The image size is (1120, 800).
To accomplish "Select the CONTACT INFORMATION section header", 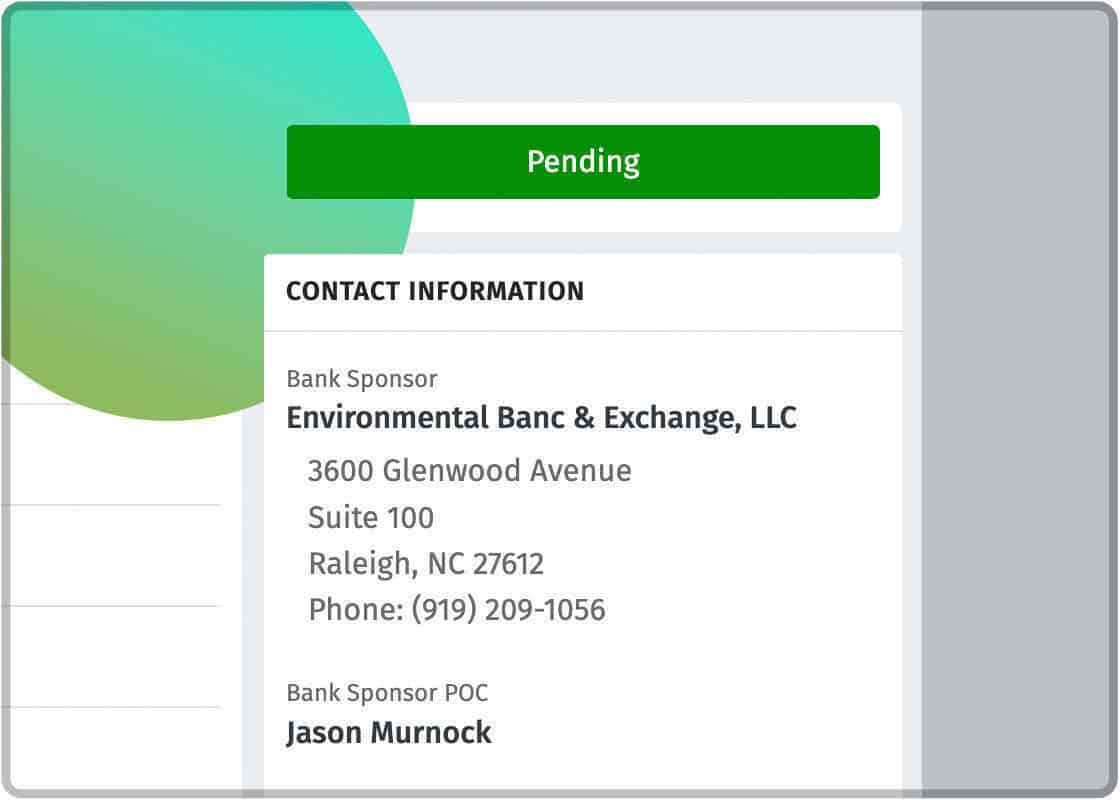I will [435, 291].
